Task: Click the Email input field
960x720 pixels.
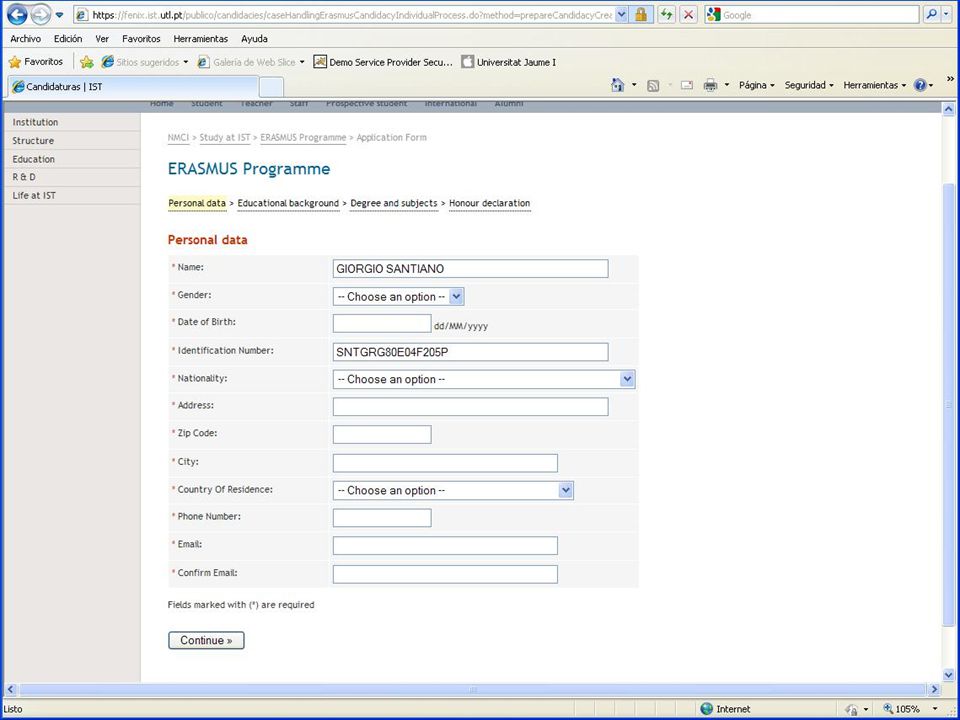Action: coord(445,546)
